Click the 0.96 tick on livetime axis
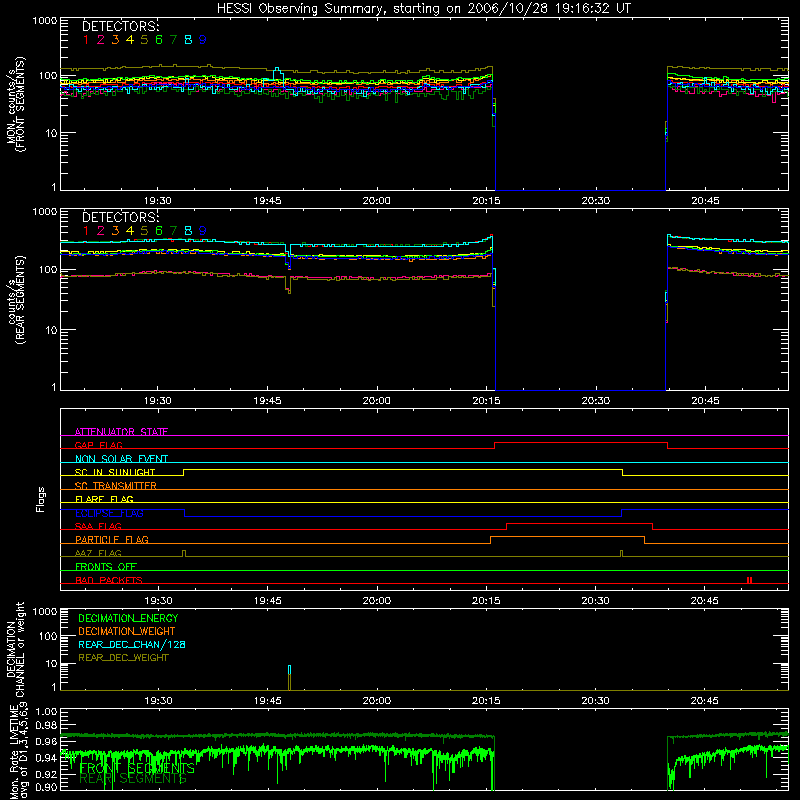 click(x=46, y=741)
